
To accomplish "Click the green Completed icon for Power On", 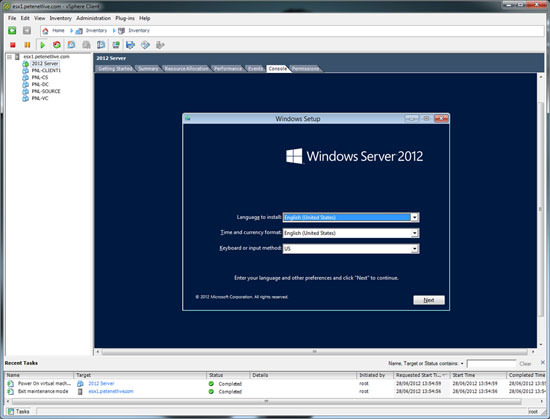I will tap(211, 384).
